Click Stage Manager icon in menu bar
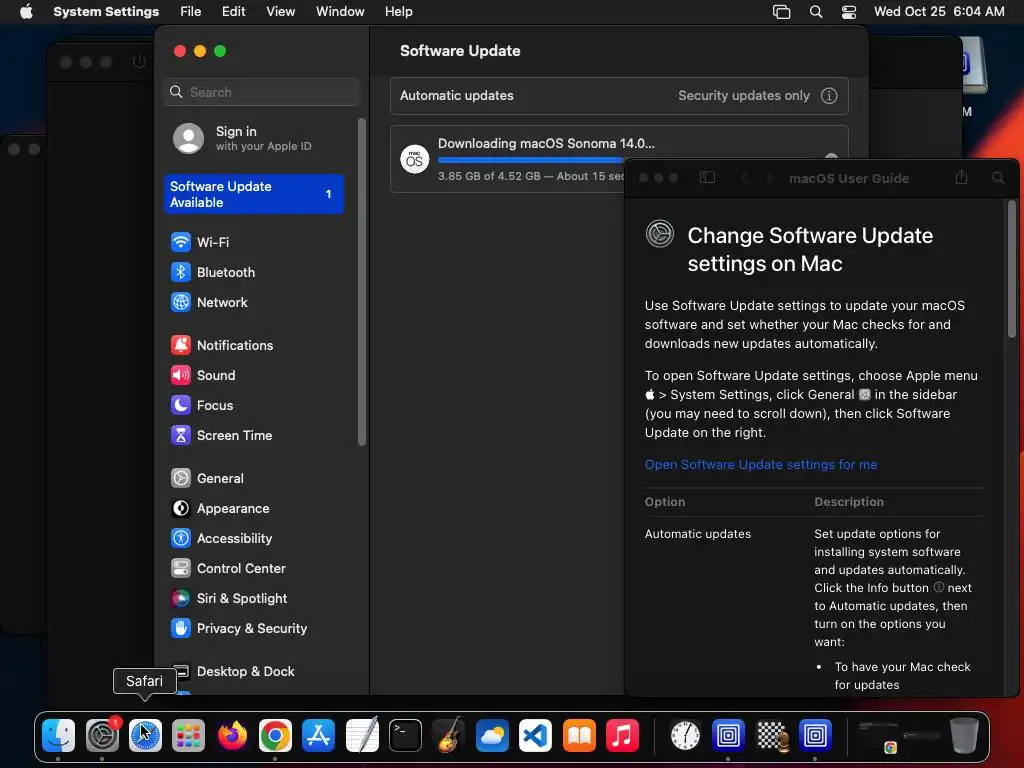The height and width of the screenshot is (768, 1024). click(782, 12)
